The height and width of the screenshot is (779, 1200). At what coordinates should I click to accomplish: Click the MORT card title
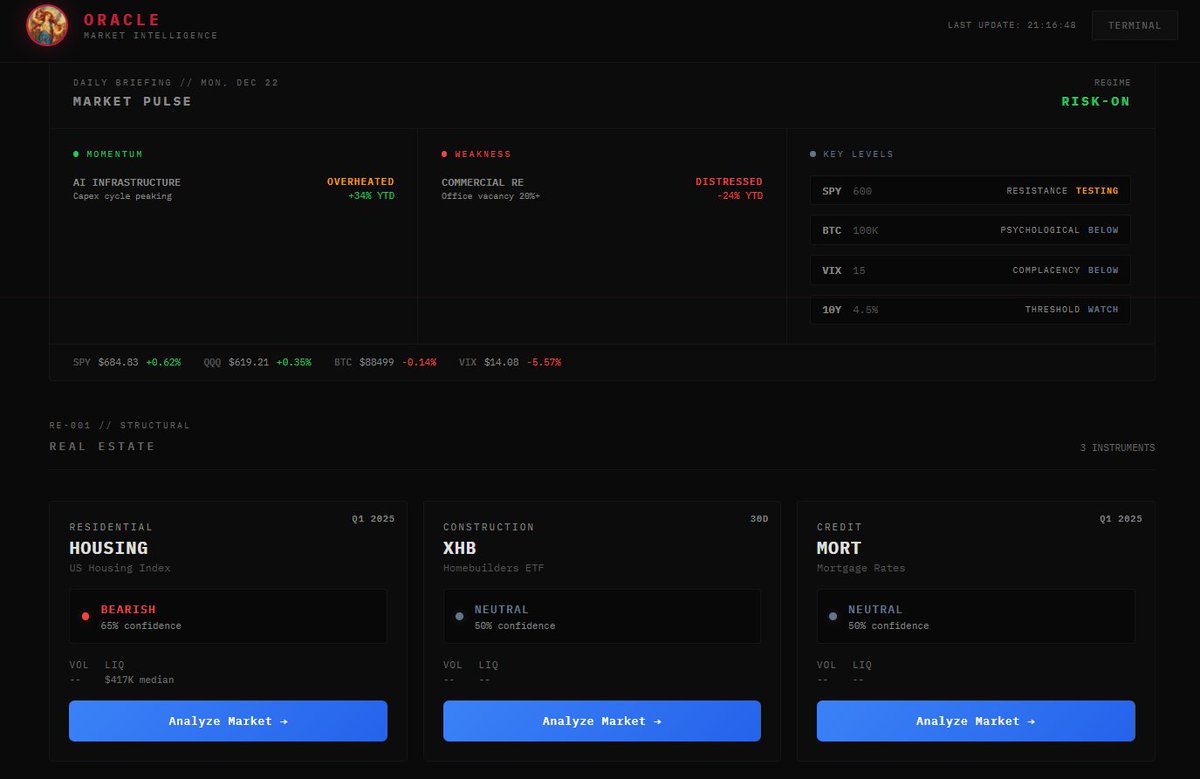coord(839,548)
